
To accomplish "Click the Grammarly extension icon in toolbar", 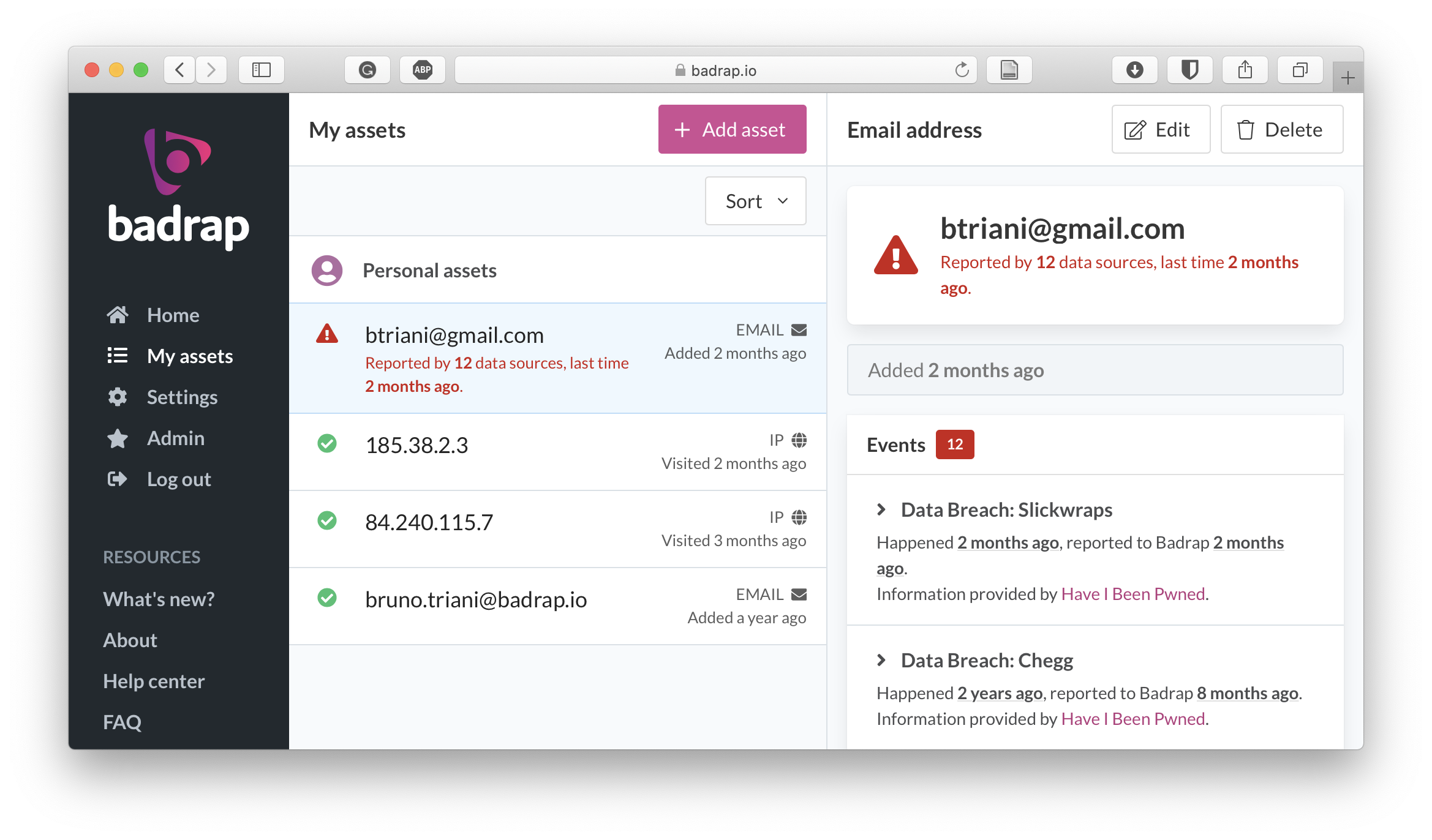I will pyautogui.click(x=367, y=70).
